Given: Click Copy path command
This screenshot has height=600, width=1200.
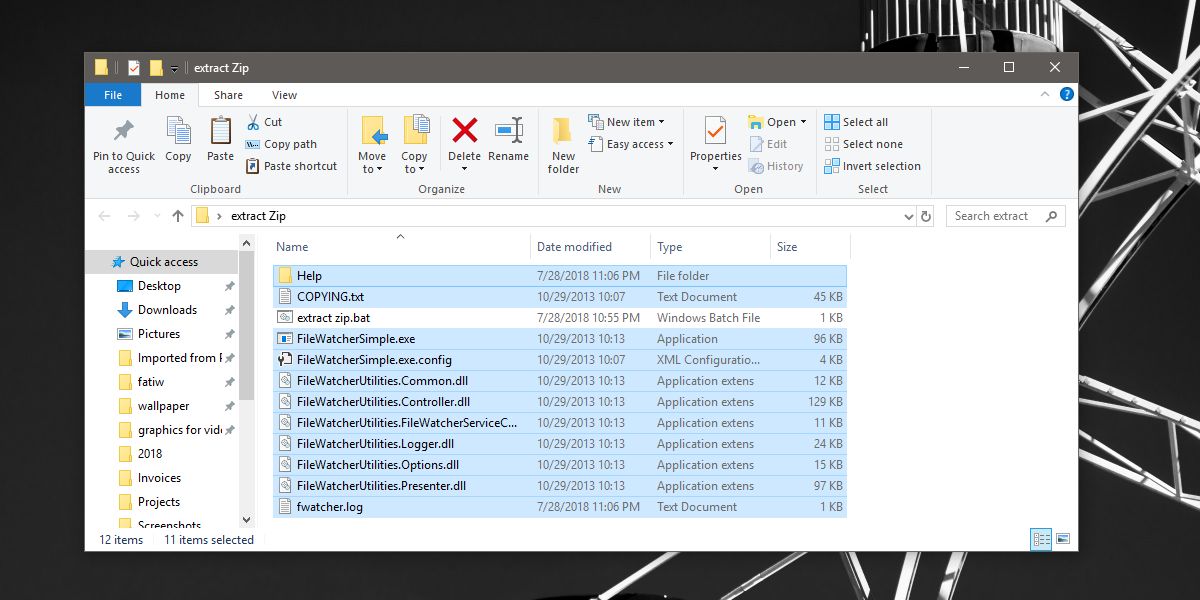Looking at the screenshot, I should coord(281,144).
